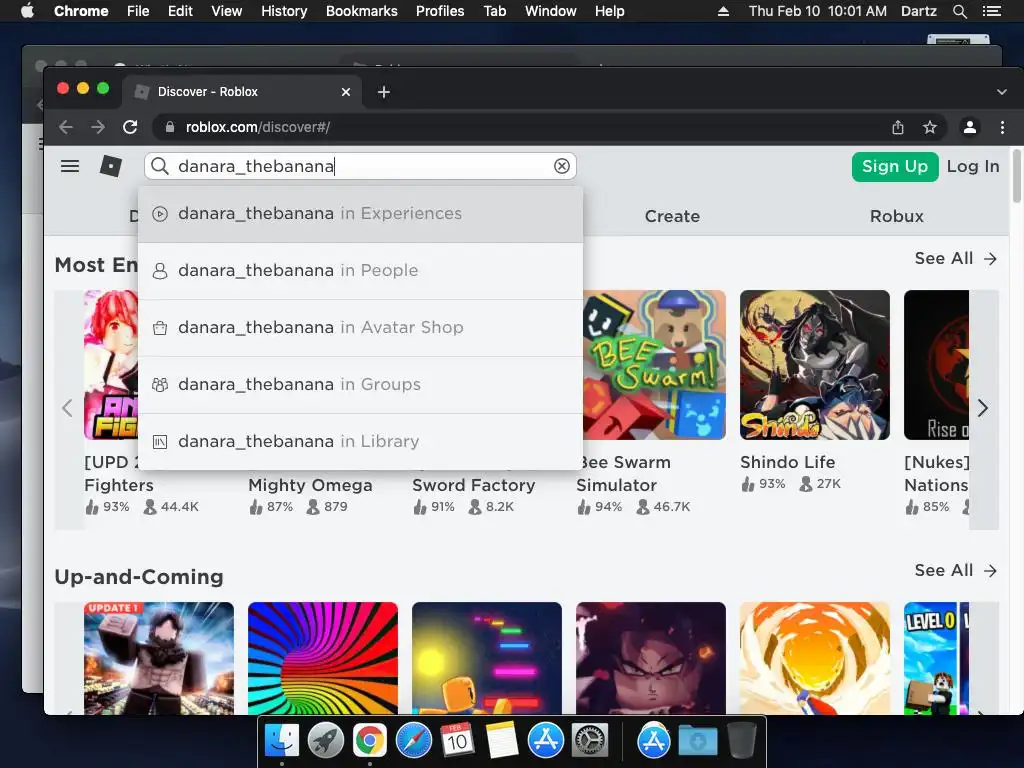This screenshot has height=768, width=1024.
Task: Go back in browser history
Action: point(66,127)
